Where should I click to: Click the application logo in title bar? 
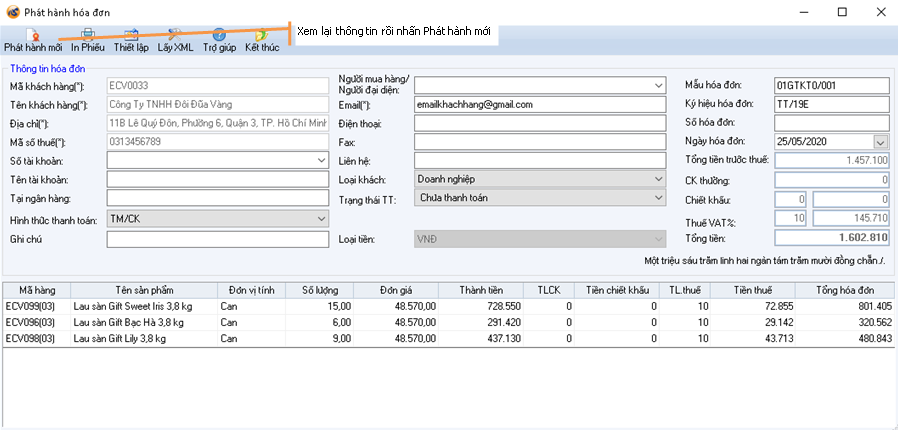pyautogui.click(x=11, y=11)
